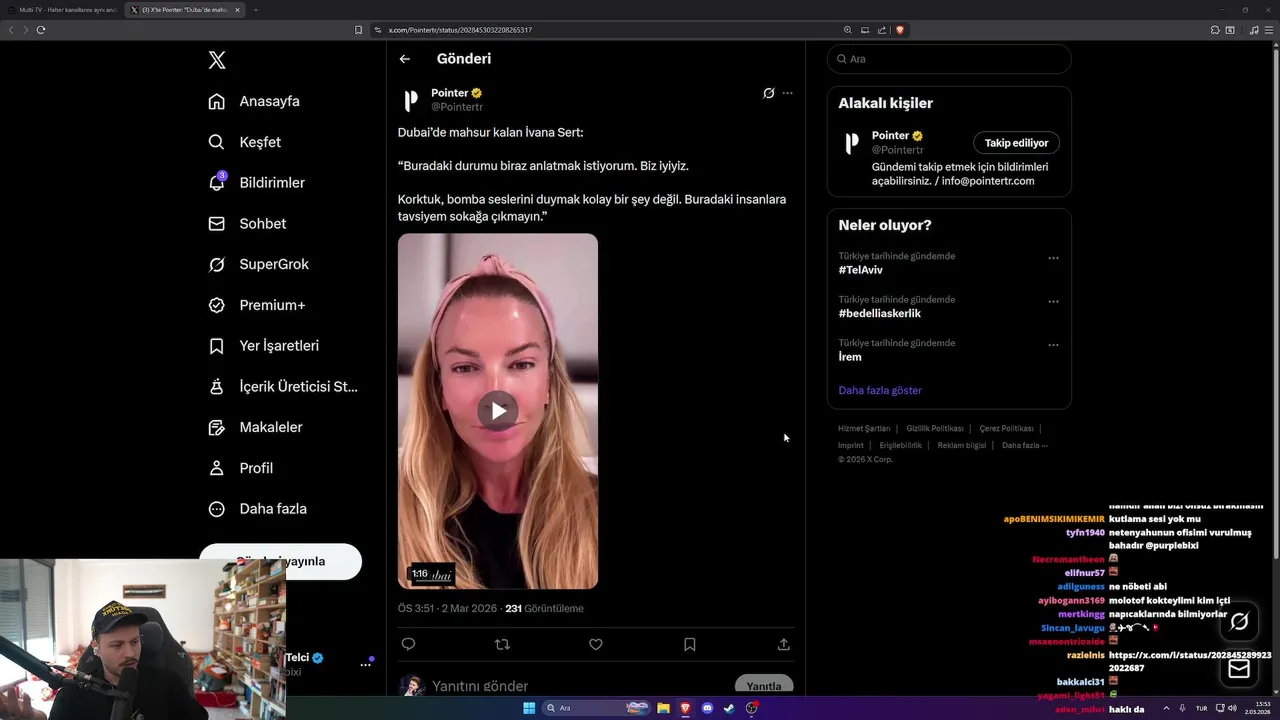Open Yer İşaretleri bookmarks in sidebar
This screenshot has width=1280, height=720.
point(263,346)
